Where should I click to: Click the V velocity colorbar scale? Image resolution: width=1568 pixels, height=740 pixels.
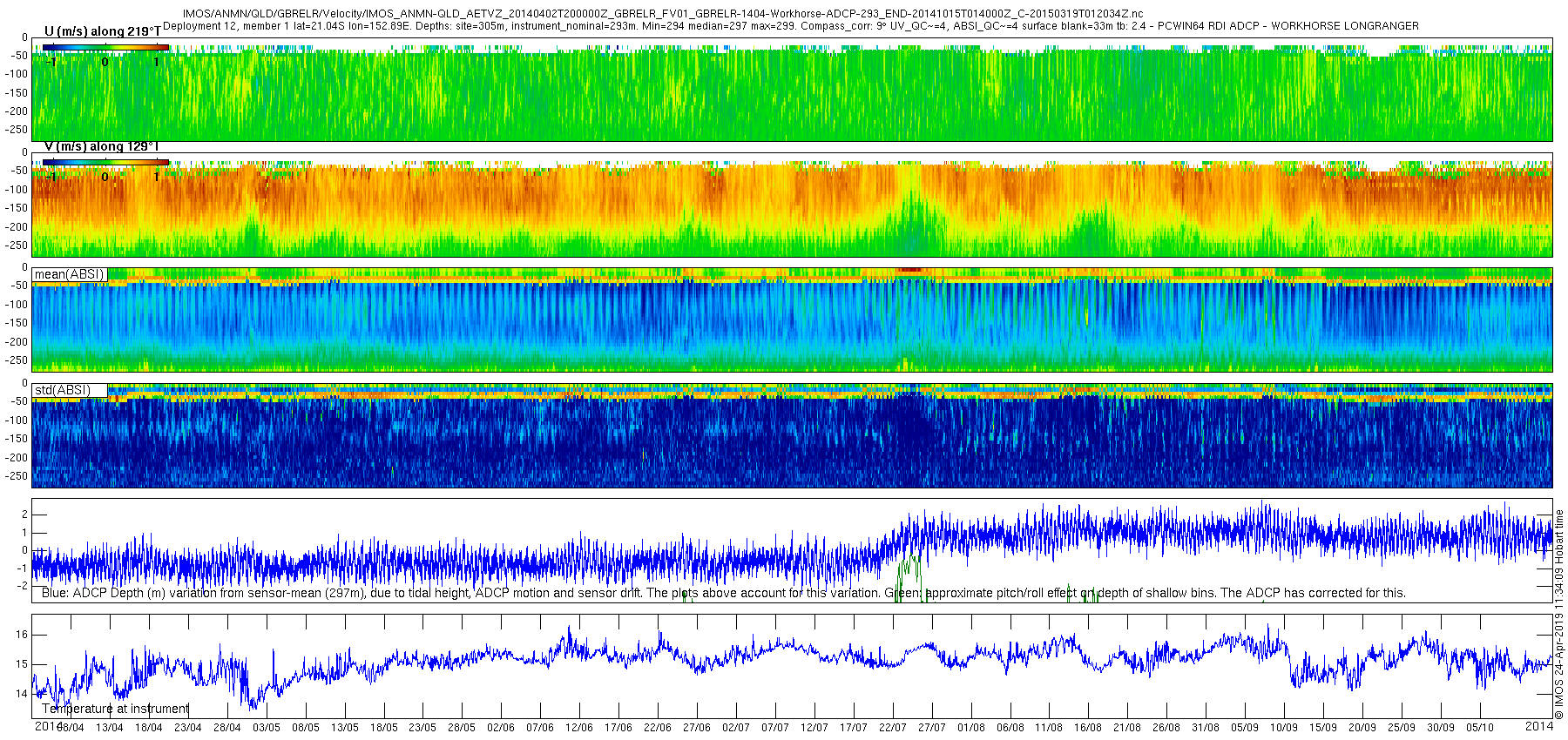click(x=105, y=162)
